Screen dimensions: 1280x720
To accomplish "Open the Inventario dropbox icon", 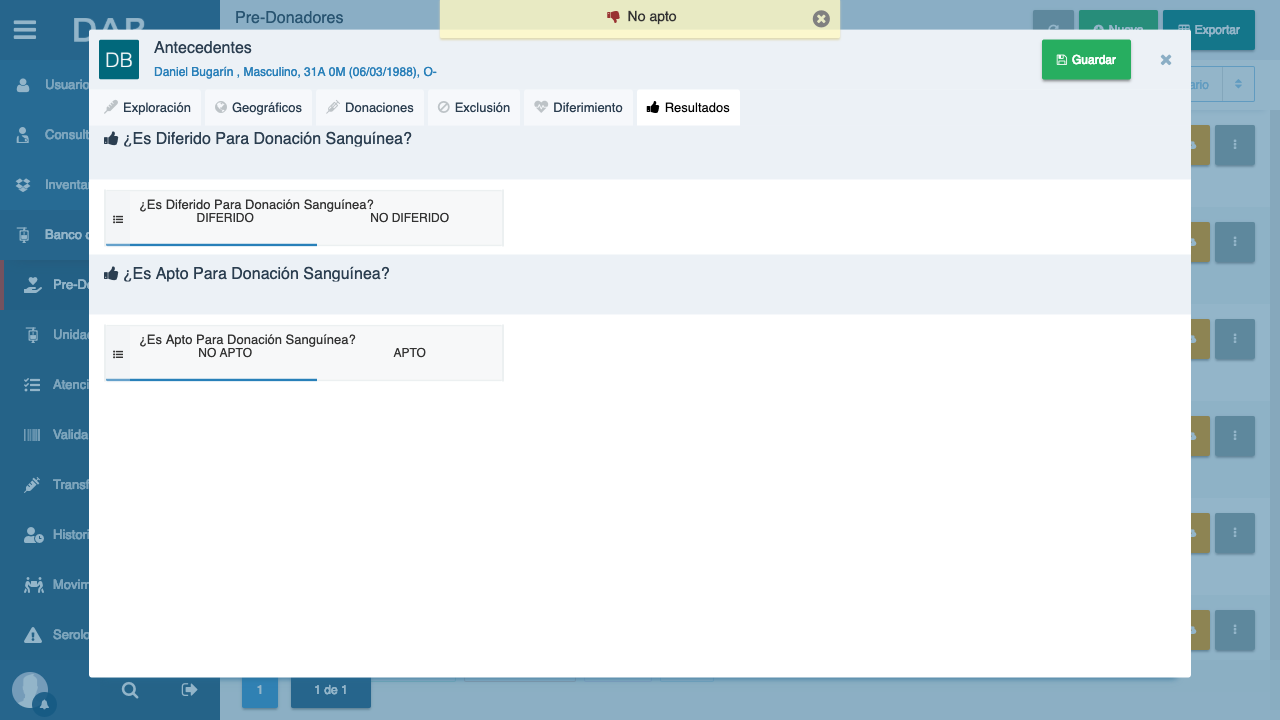I will 23,185.
